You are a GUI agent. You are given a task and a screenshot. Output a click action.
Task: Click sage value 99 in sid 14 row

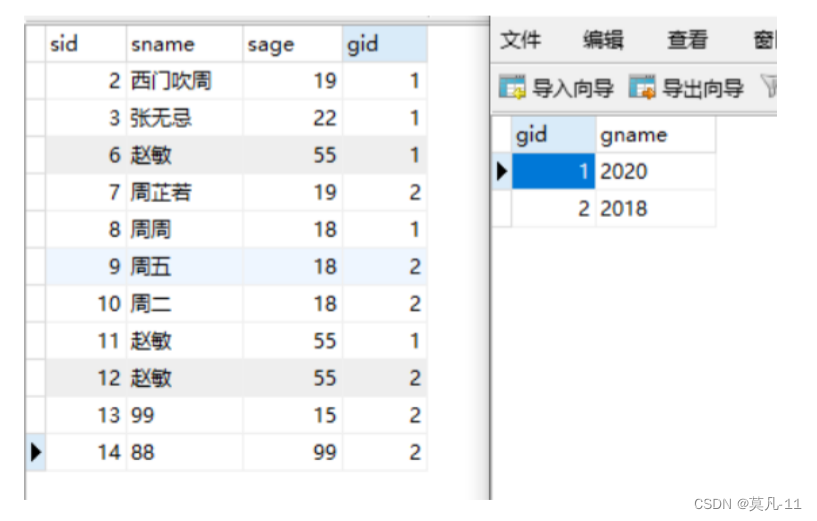[292, 452]
